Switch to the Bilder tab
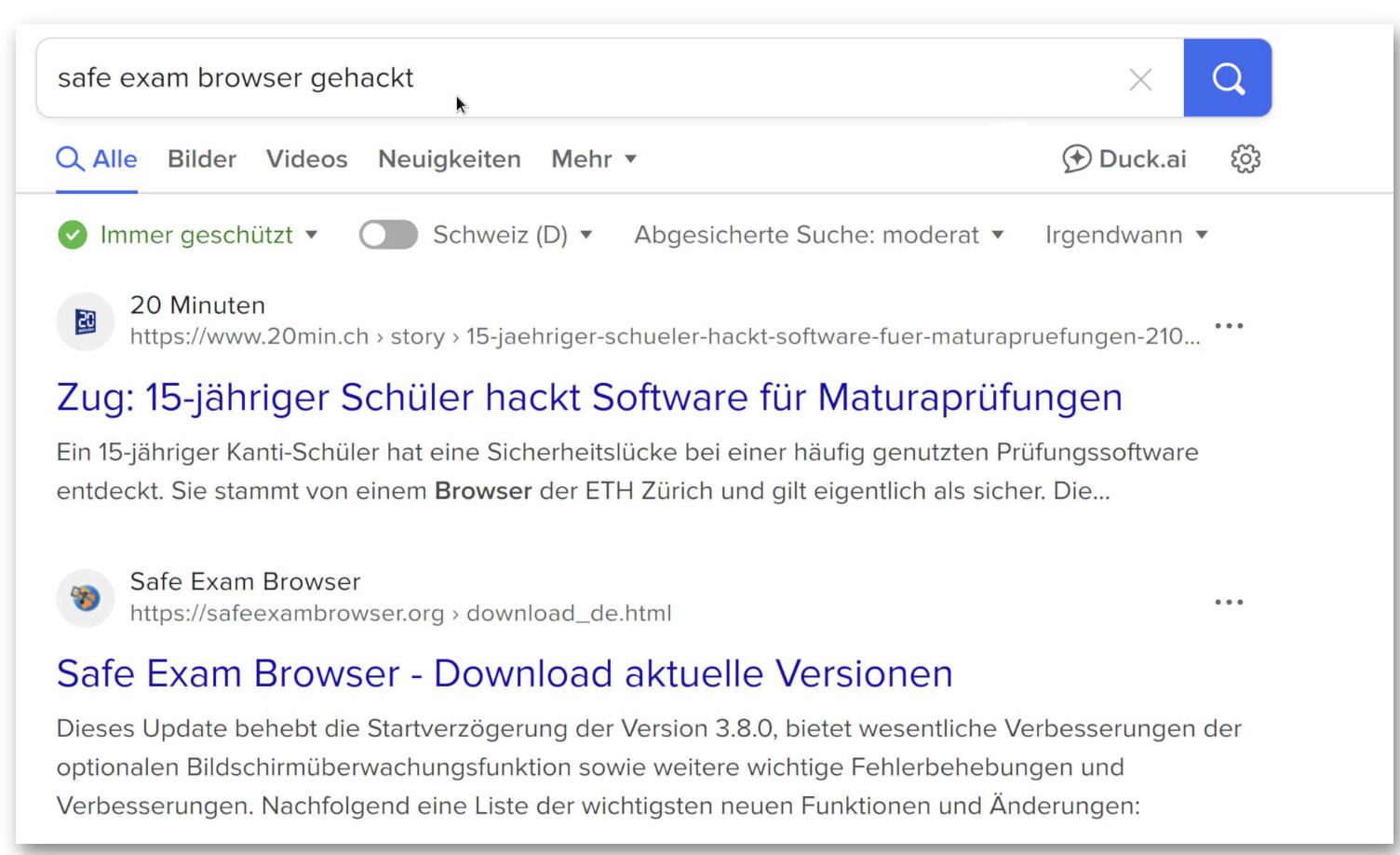 [x=202, y=159]
